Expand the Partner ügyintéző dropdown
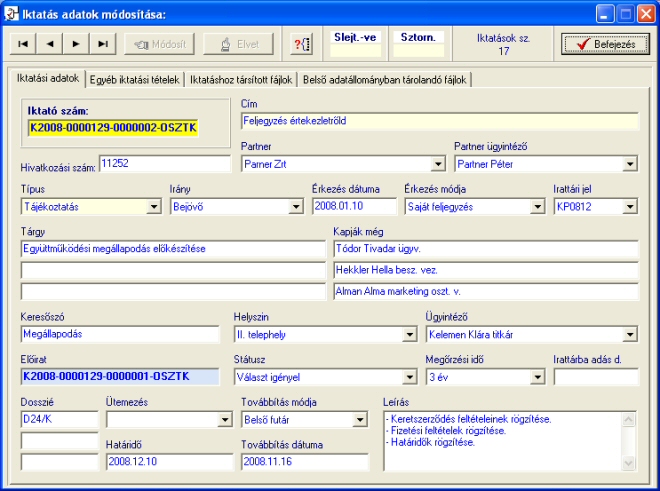Viewport: 660px width, 491px height. [x=630, y=164]
